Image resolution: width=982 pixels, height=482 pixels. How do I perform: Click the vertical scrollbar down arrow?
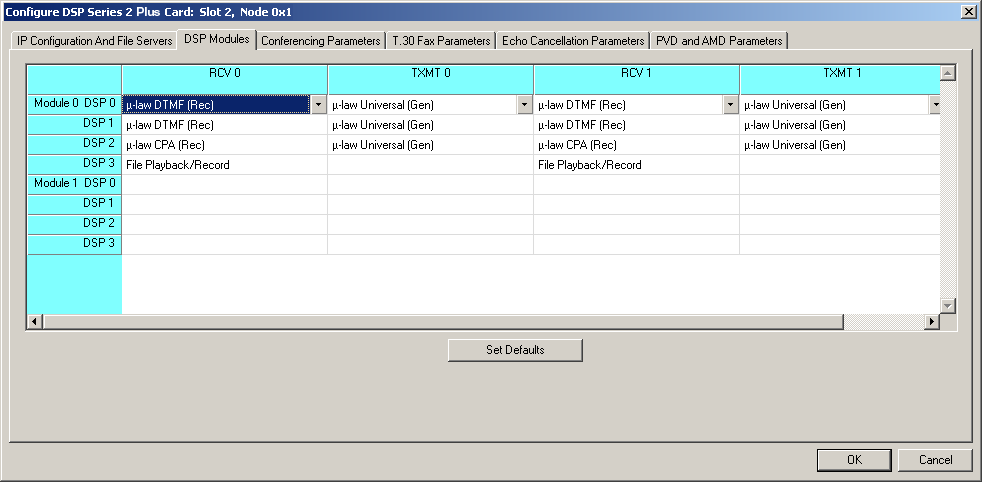[948, 305]
